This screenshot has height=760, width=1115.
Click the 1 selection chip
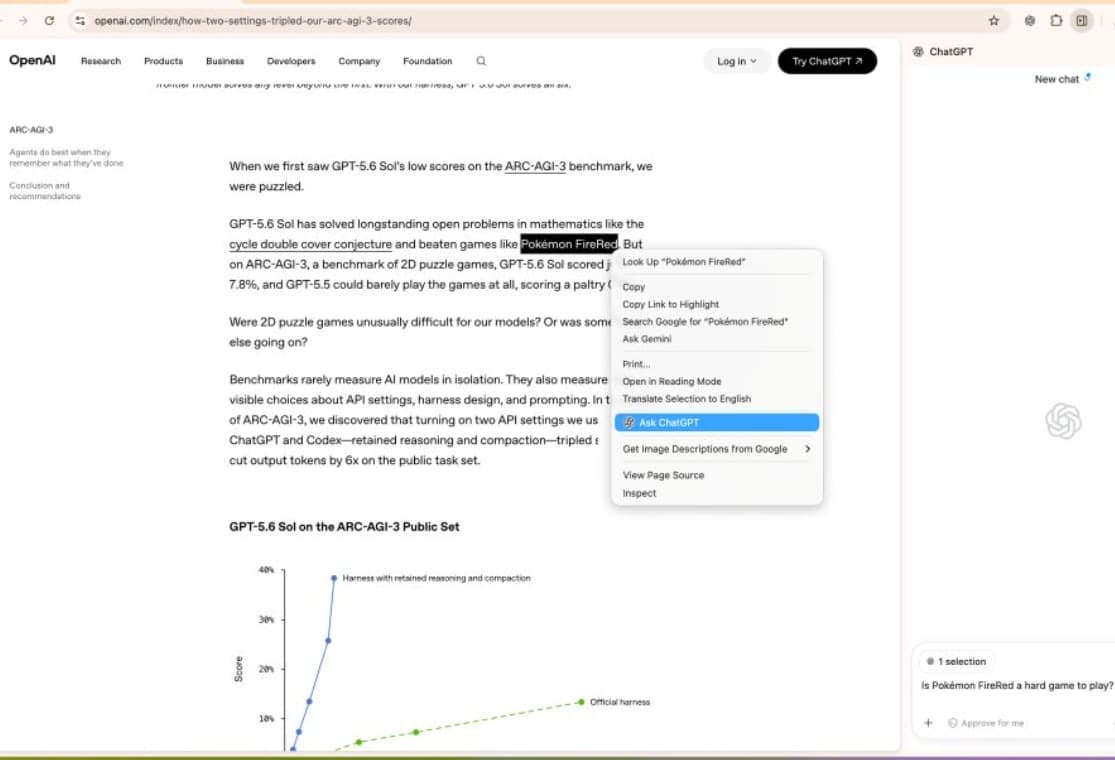(x=956, y=661)
